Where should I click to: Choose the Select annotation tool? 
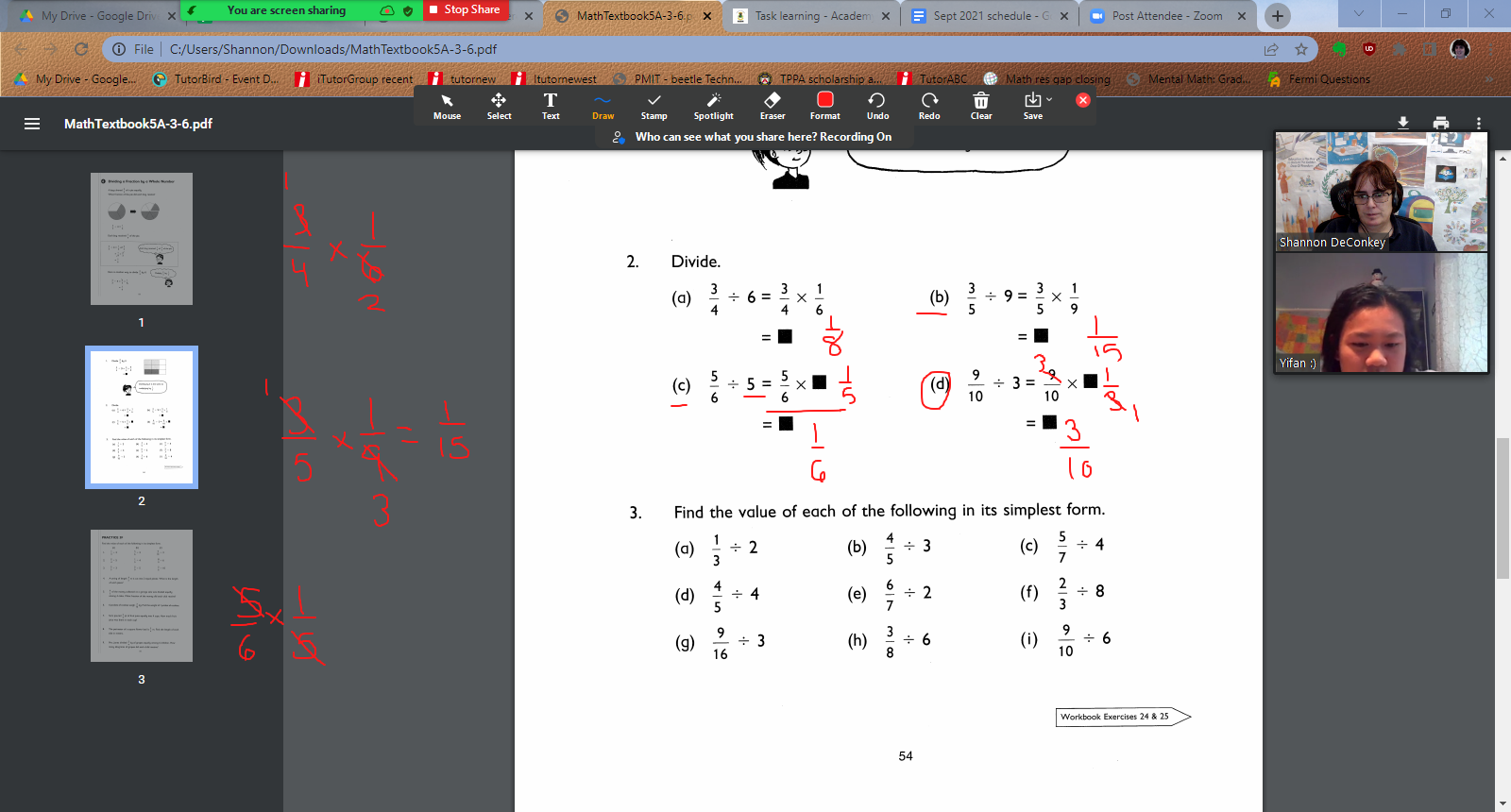click(499, 106)
